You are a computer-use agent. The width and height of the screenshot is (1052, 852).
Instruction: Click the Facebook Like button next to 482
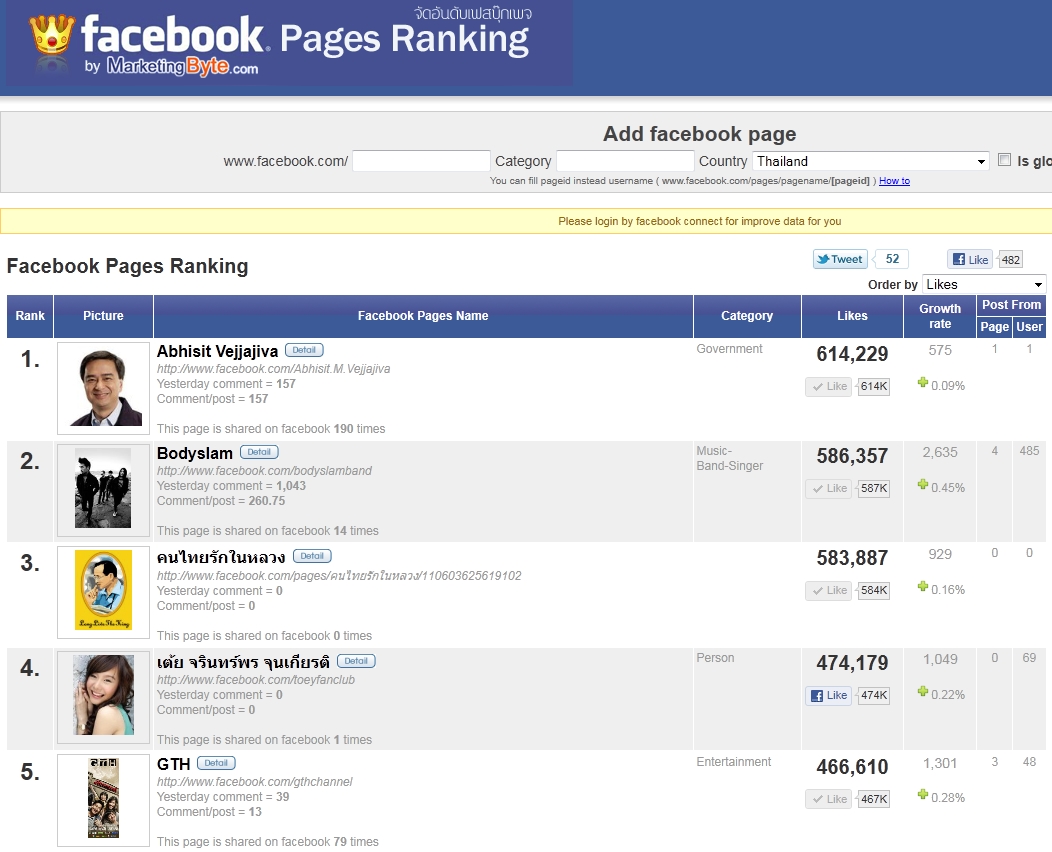coord(970,260)
